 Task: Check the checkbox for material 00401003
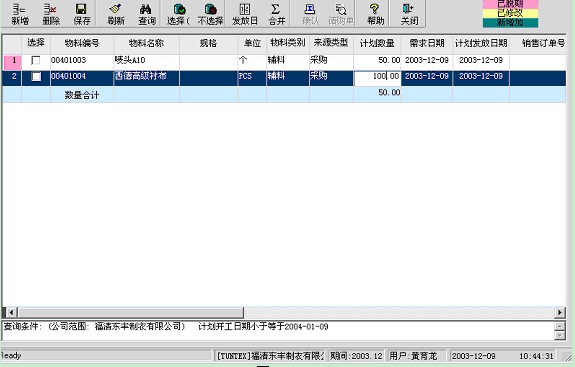pyautogui.click(x=36, y=60)
